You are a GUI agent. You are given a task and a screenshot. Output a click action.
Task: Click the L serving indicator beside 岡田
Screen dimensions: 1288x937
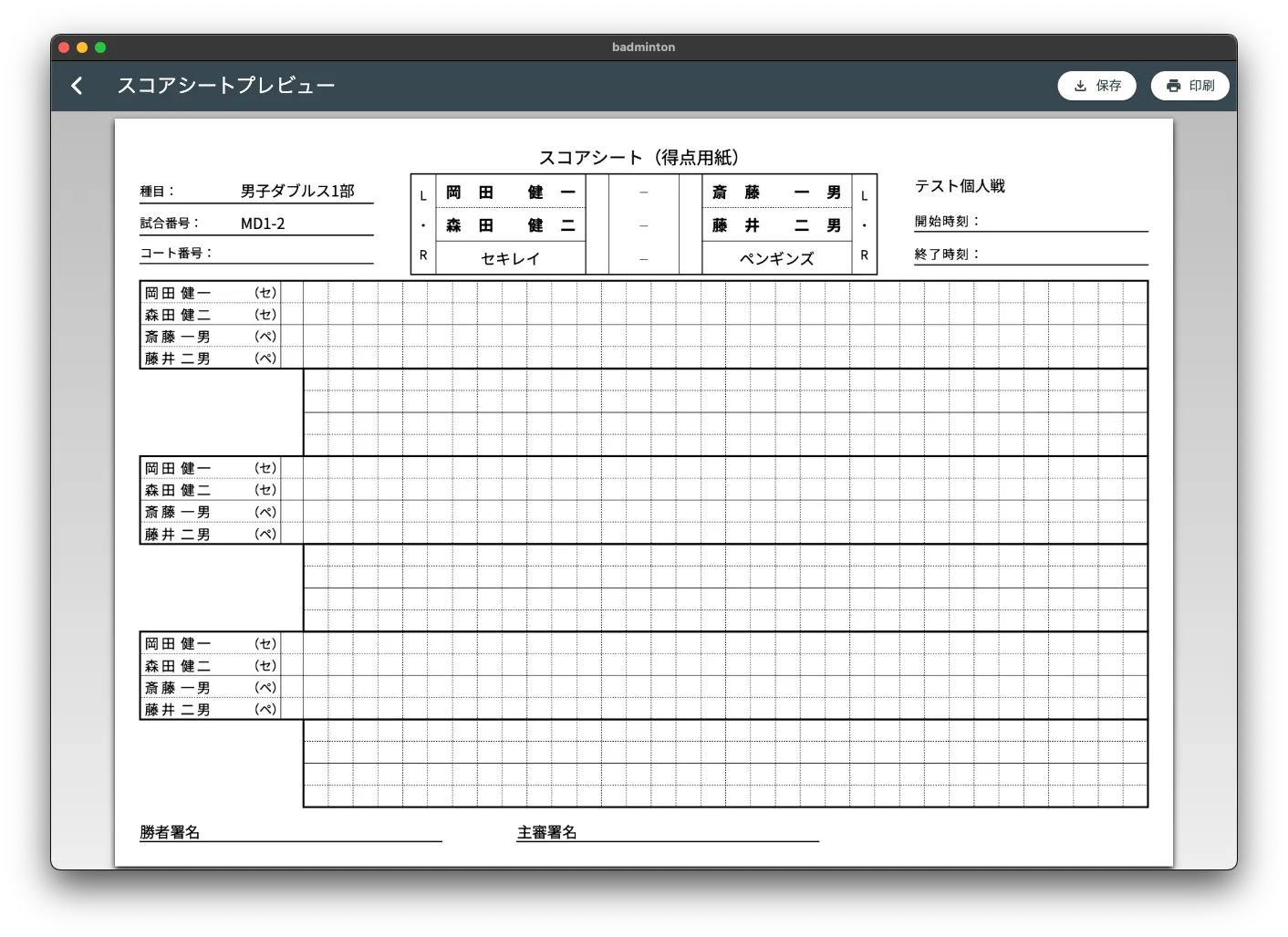click(422, 193)
